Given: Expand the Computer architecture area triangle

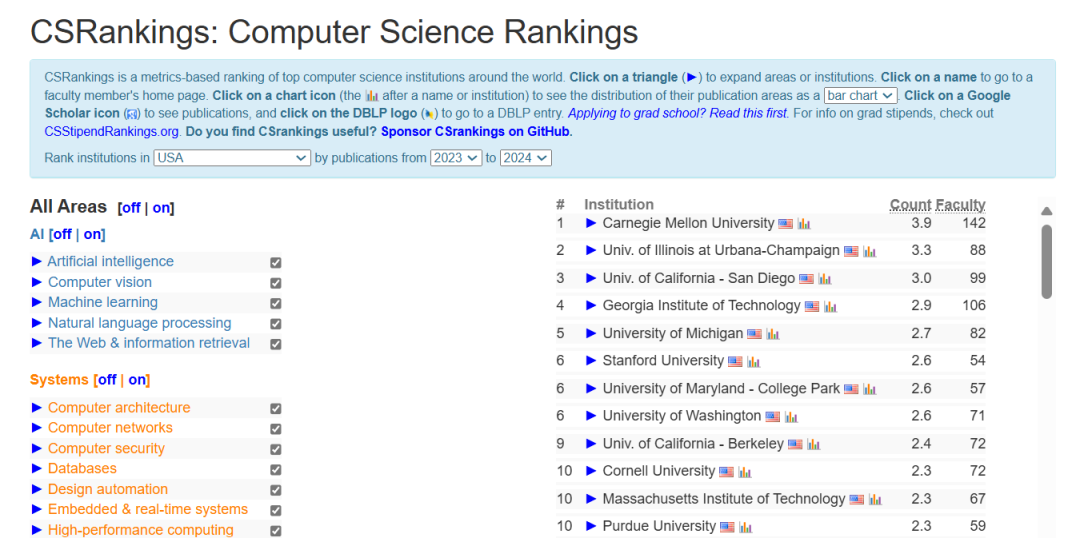Looking at the screenshot, I should 37,408.
